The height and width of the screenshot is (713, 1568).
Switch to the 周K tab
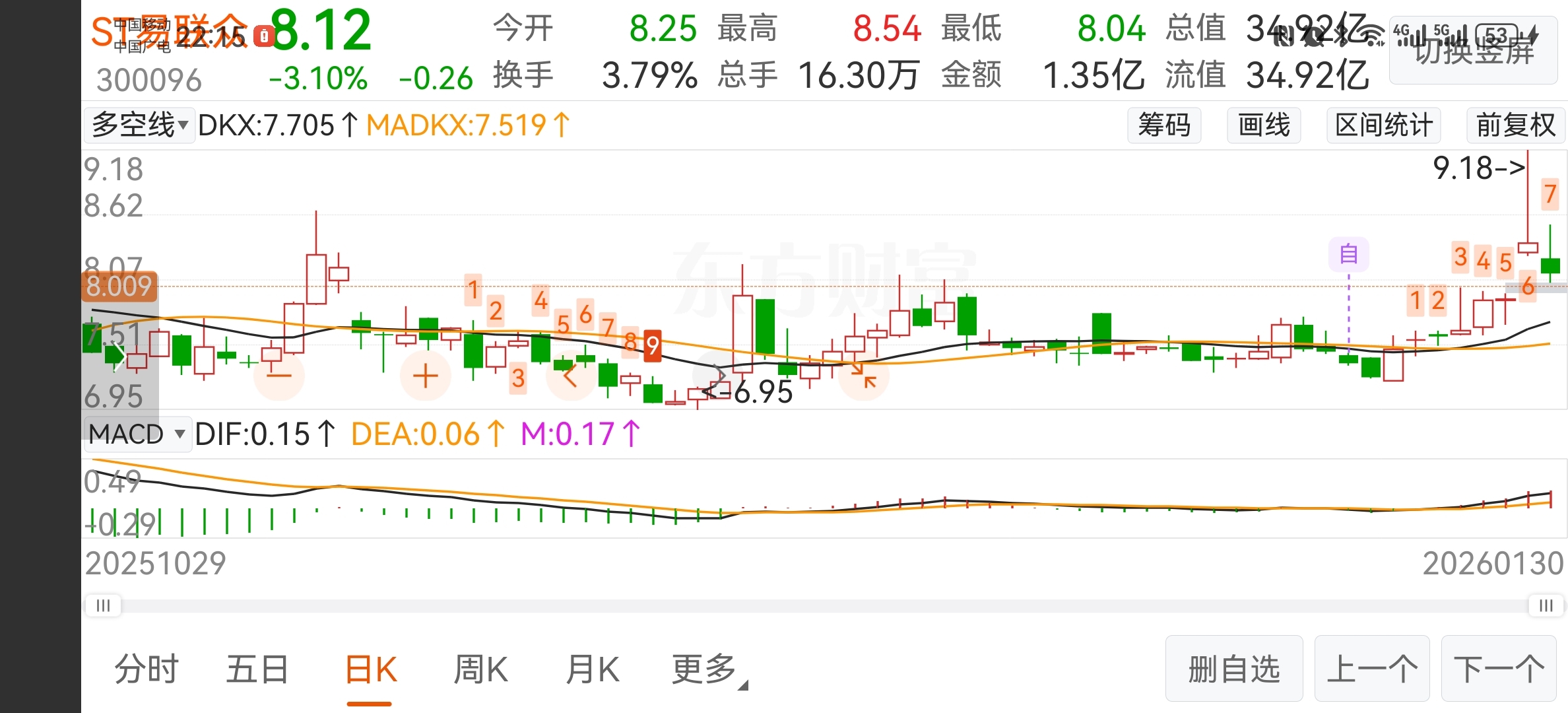tap(480, 670)
